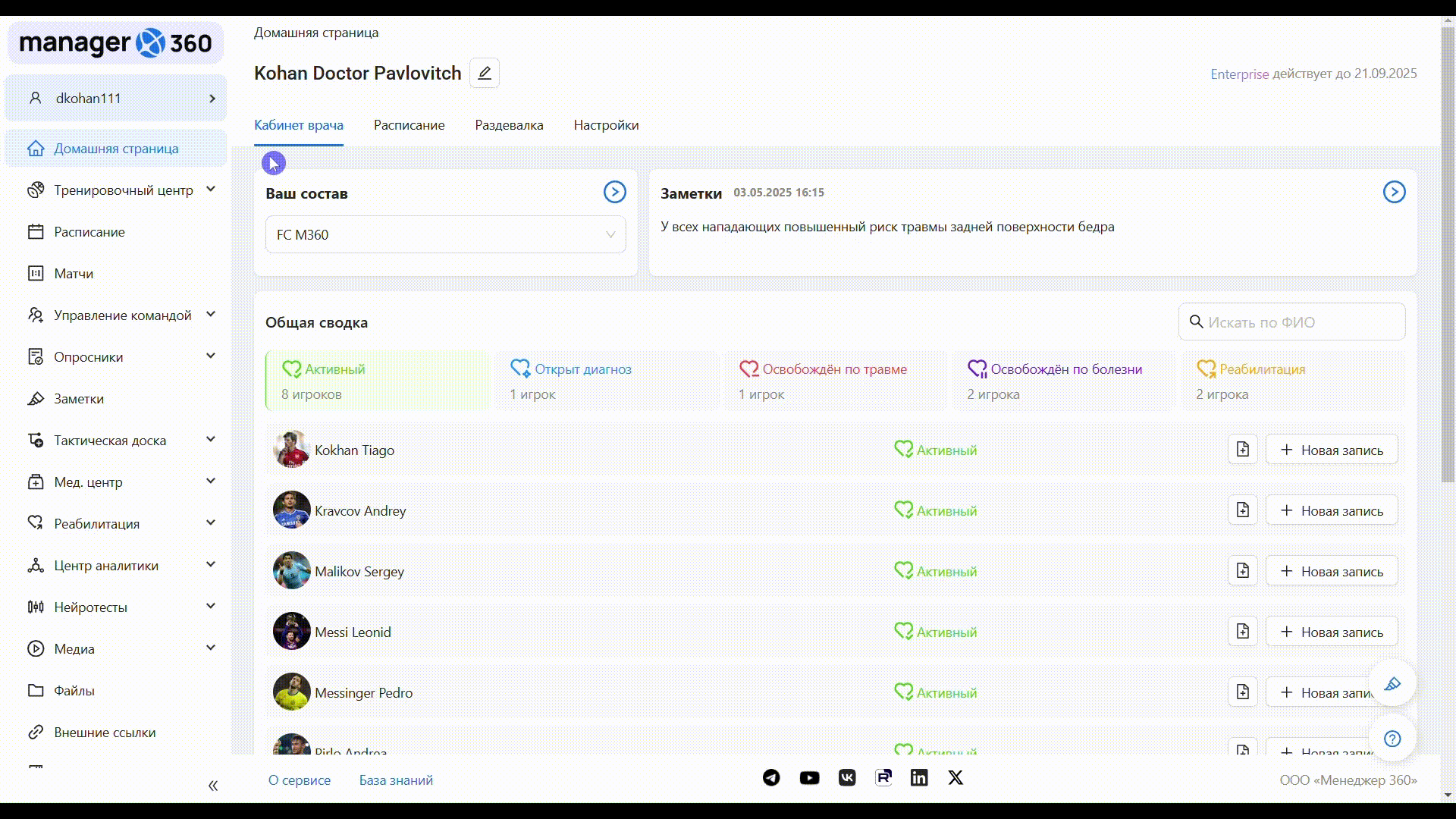Select the Rehabilitation status filter card
Viewport: 1456px width, 819px height.
point(1292,381)
